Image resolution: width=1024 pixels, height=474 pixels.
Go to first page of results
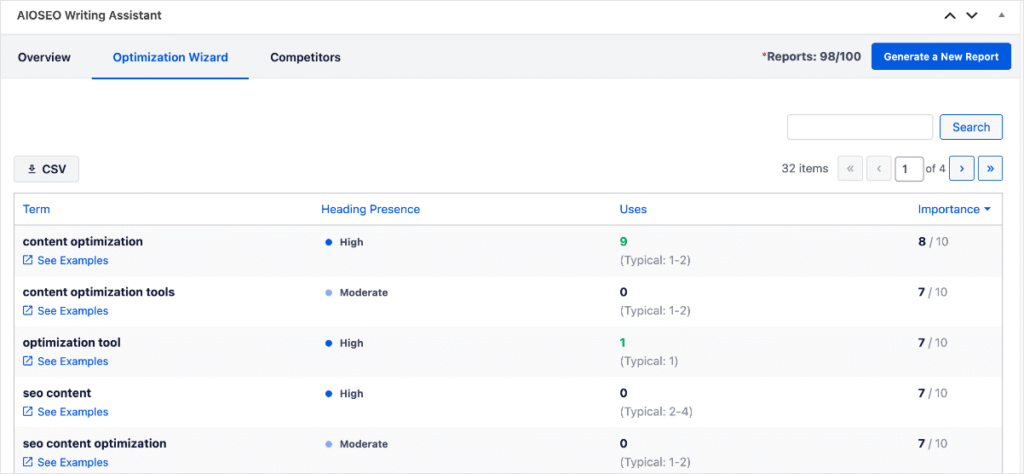[x=850, y=168]
